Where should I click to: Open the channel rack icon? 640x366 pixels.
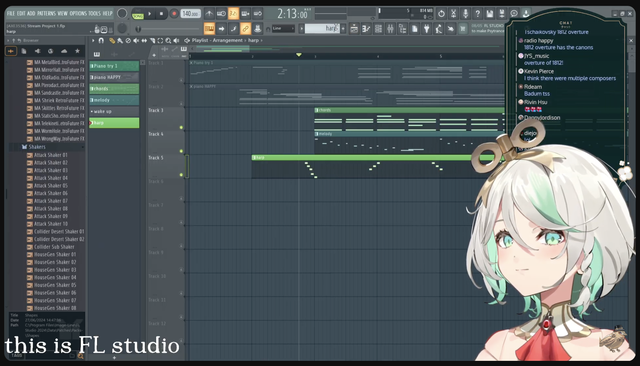click(378, 29)
